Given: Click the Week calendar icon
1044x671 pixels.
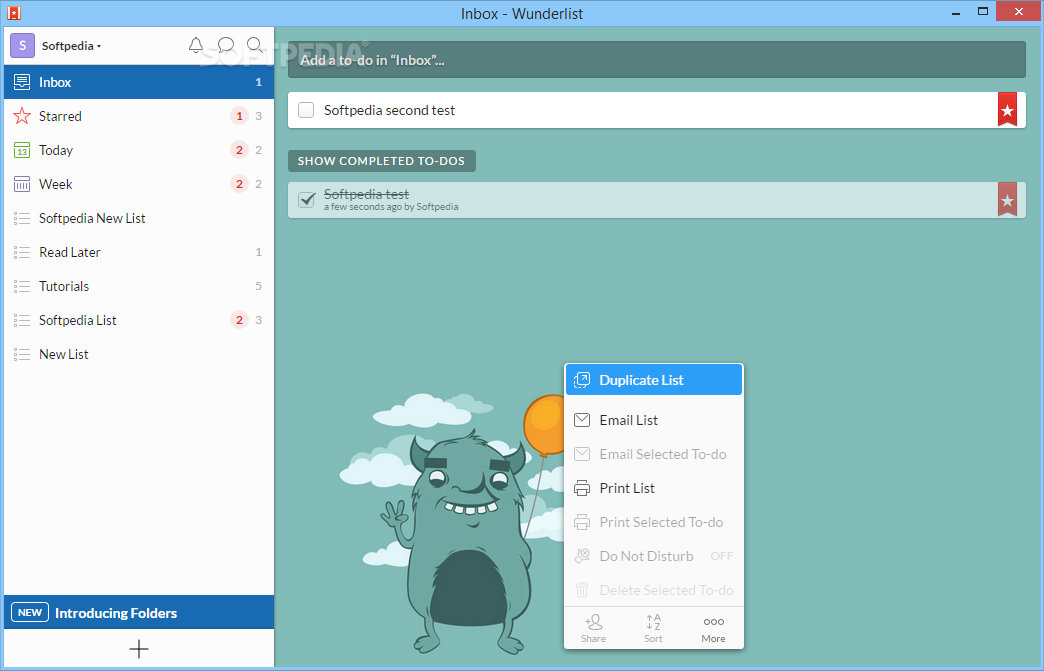Looking at the screenshot, I should pyautogui.click(x=22, y=184).
